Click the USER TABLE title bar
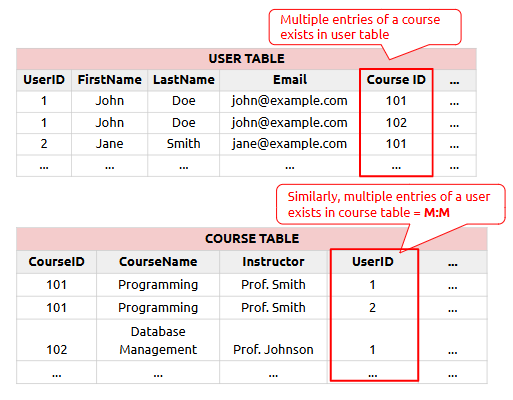 coord(246,59)
